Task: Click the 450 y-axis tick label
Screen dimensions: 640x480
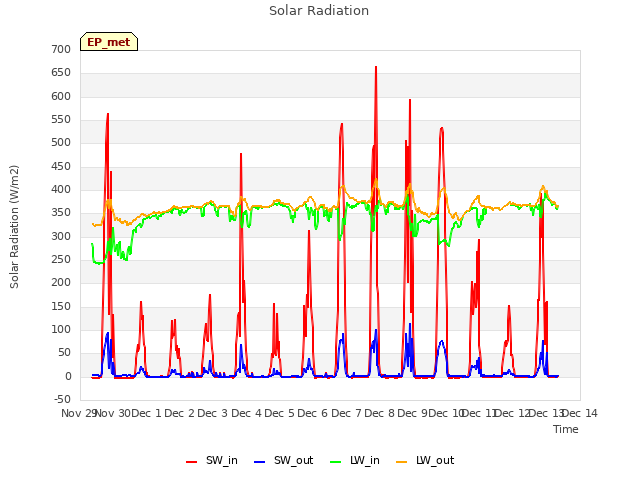Action: (61, 167)
